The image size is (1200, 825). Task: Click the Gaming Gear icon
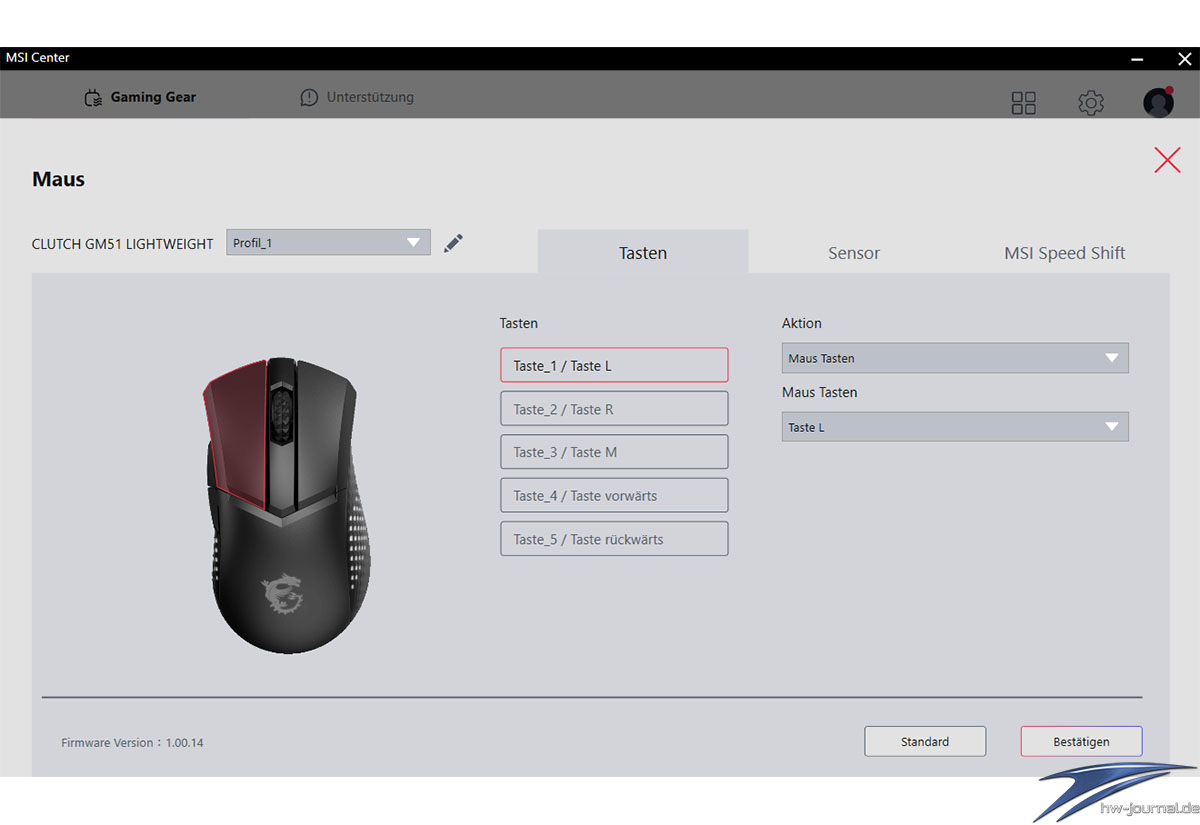pyautogui.click(x=93, y=98)
